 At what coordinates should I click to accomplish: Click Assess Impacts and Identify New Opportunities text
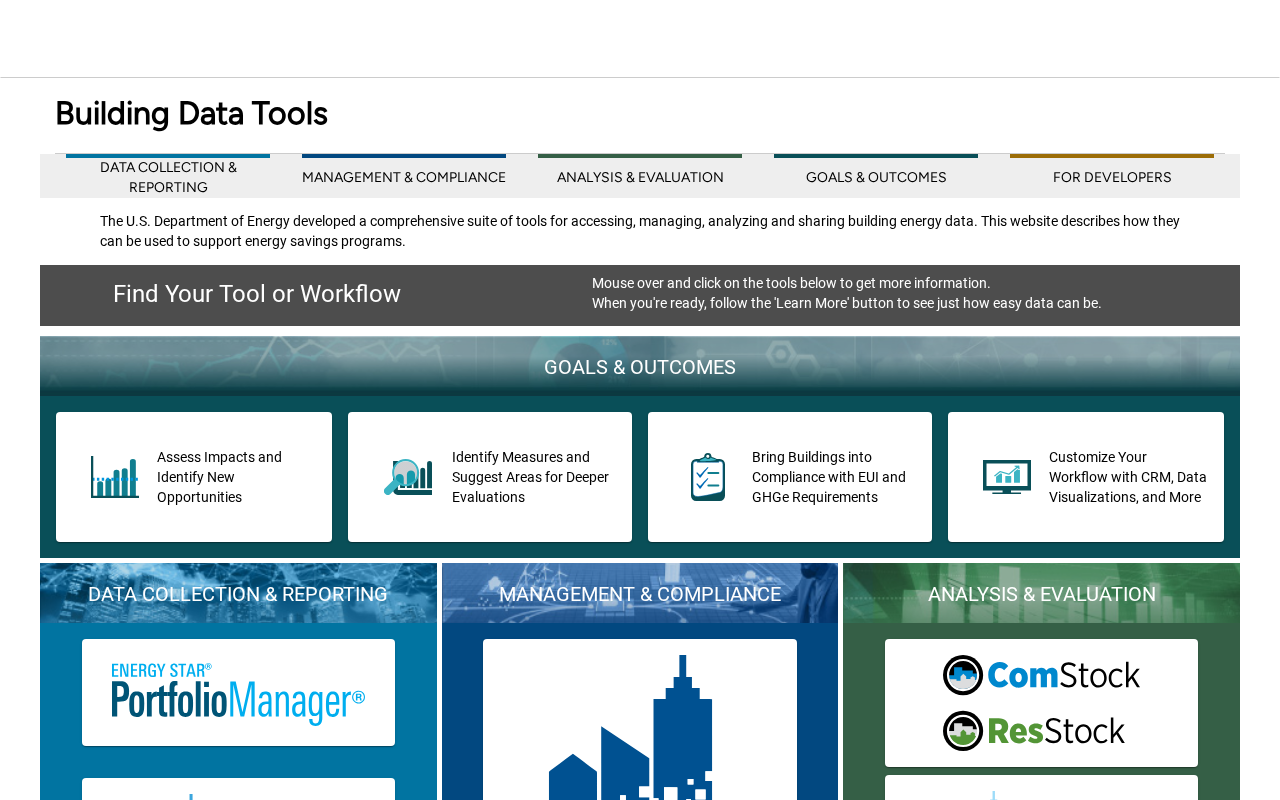click(220, 477)
